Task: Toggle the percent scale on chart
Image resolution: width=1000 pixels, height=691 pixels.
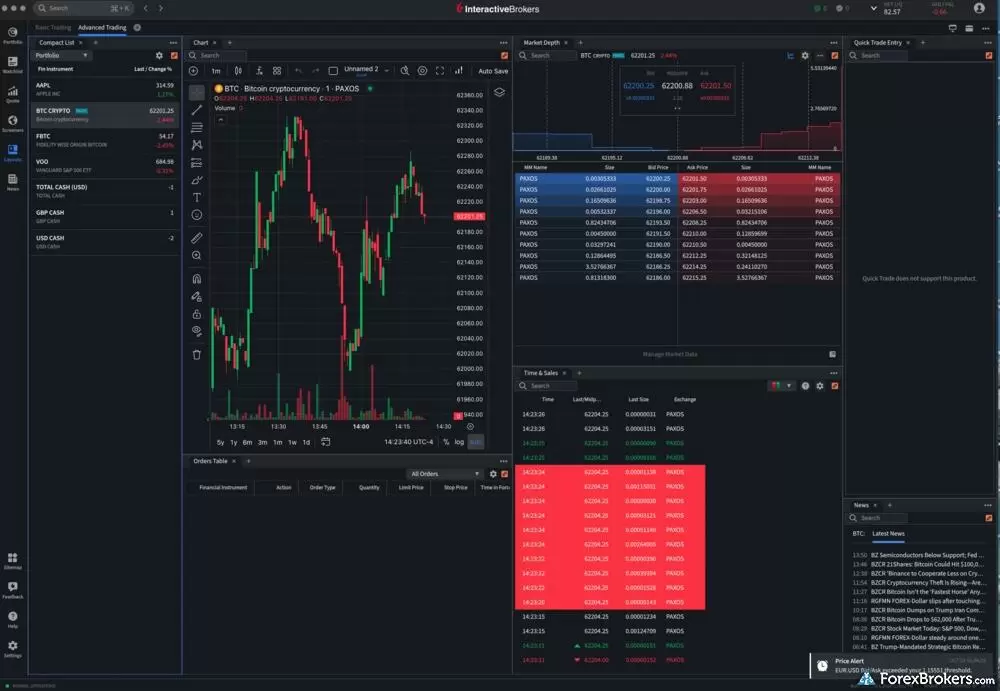Action: coord(446,442)
